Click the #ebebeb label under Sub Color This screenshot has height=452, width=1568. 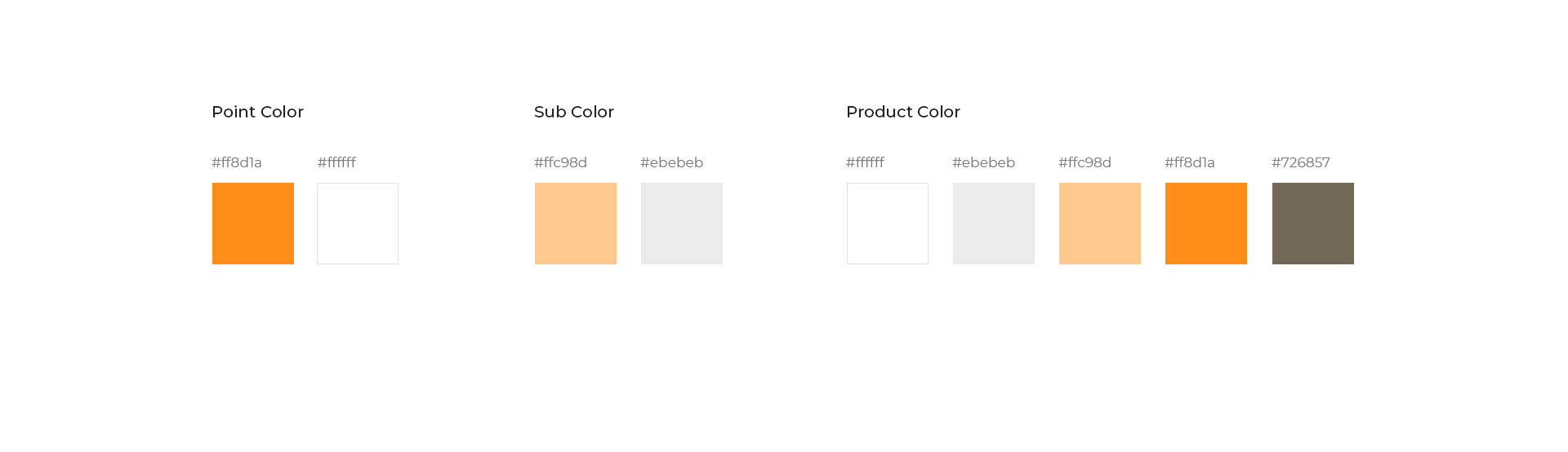pos(671,162)
